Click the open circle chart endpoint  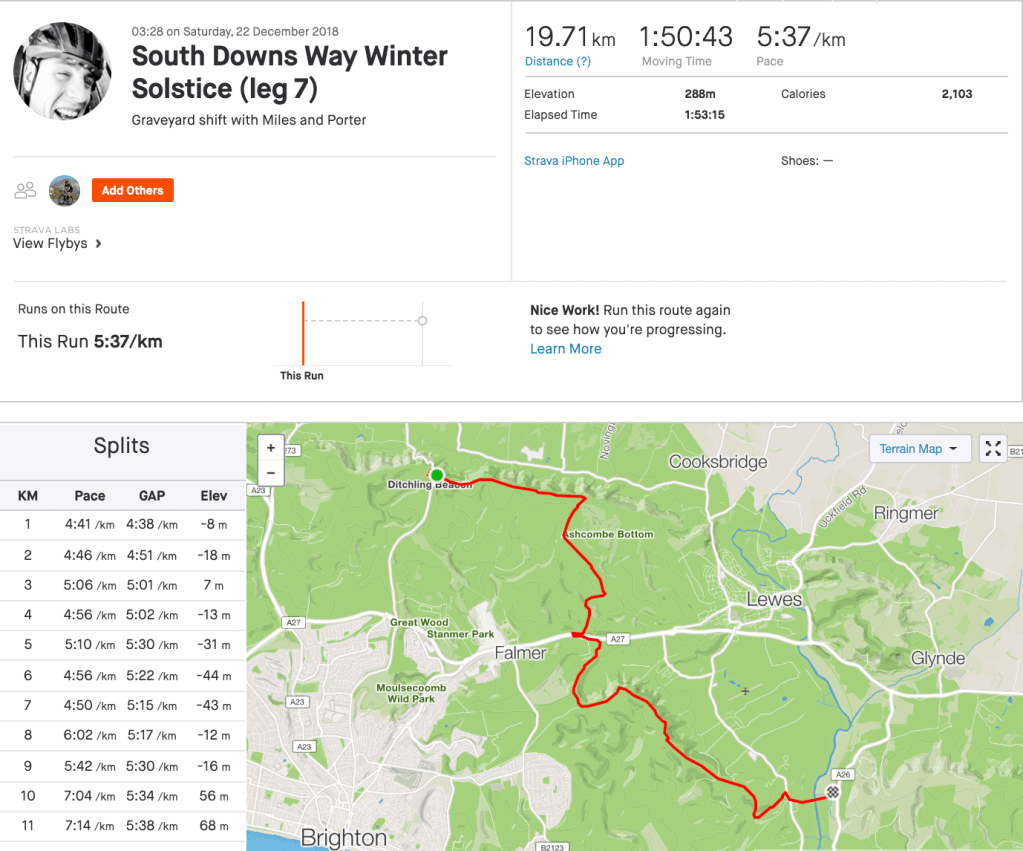(x=423, y=321)
